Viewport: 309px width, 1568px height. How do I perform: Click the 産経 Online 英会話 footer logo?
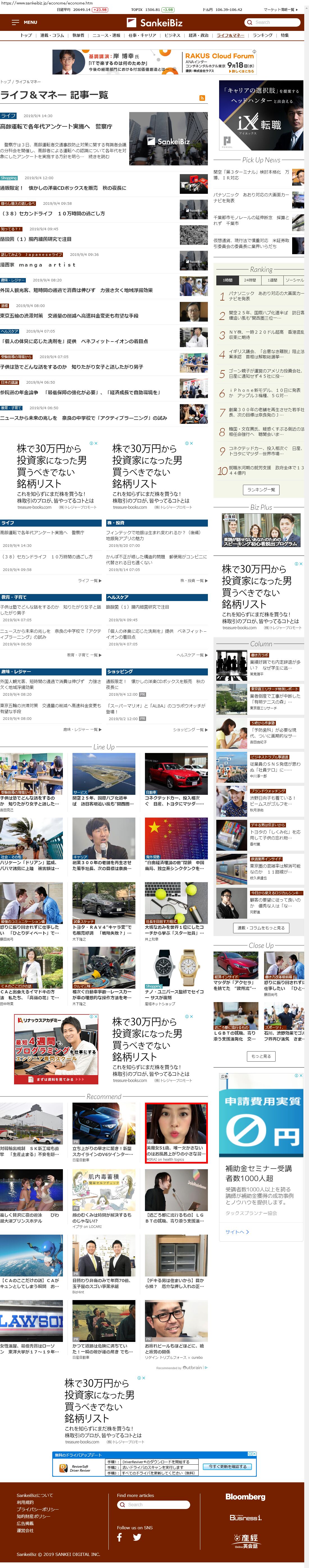pyautogui.click(x=246, y=1540)
